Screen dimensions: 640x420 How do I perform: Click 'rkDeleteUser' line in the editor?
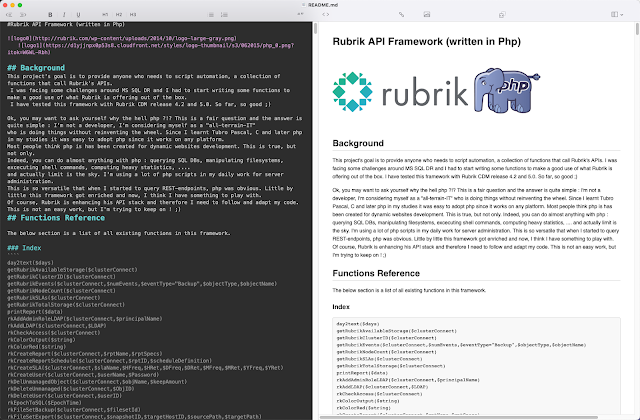pyautogui.click(x=64, y=396)
